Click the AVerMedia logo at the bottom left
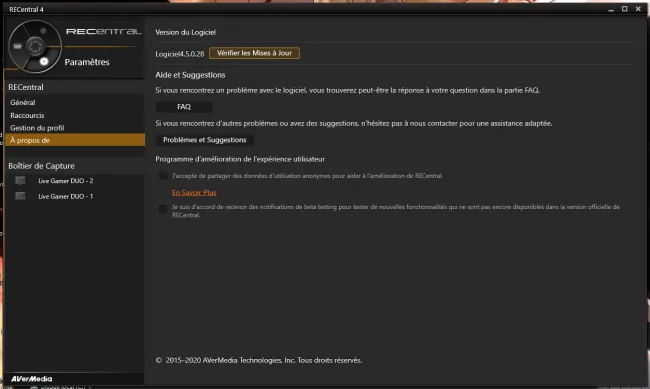Image resolution: width=650 pixels, height=389 pixels. click(32, 379)
